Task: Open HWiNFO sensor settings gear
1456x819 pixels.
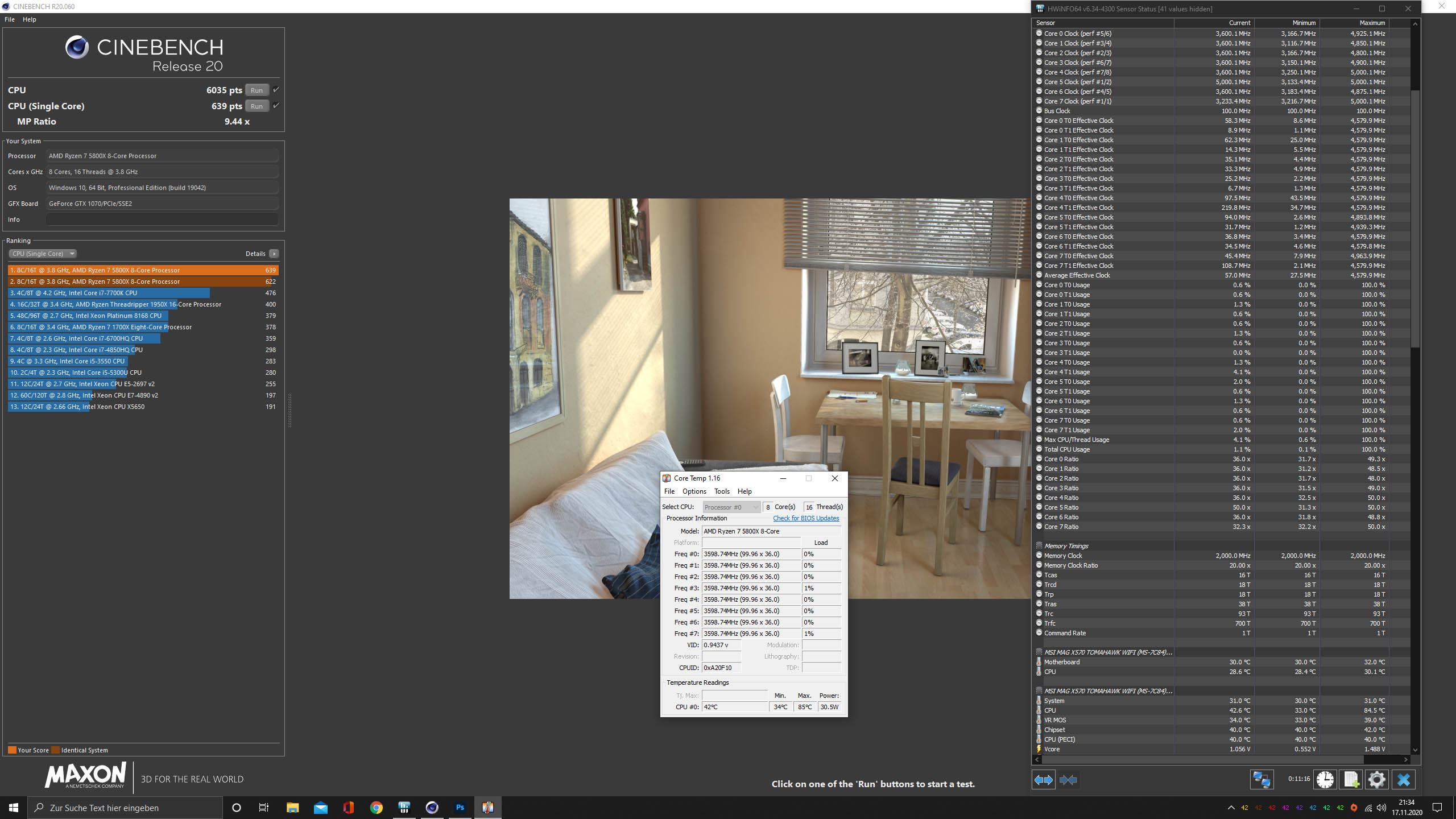Action: click(1376, 780)
